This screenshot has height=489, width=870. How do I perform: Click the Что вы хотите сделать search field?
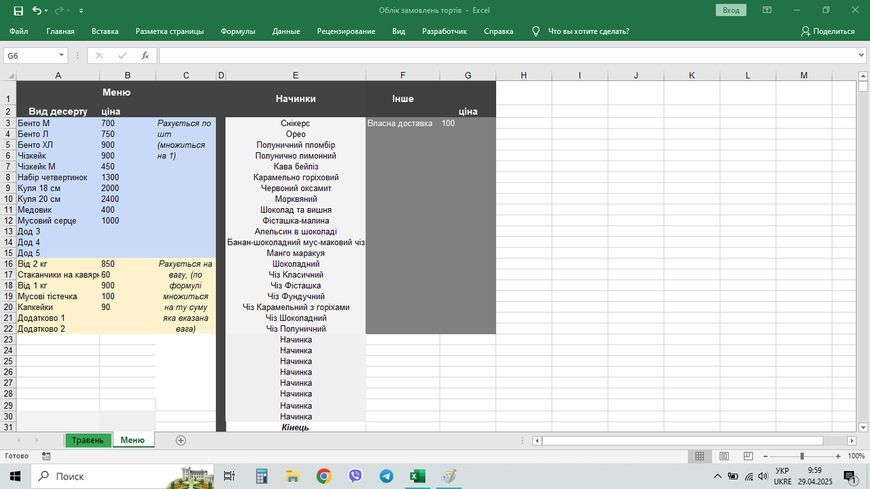point(588,31)
